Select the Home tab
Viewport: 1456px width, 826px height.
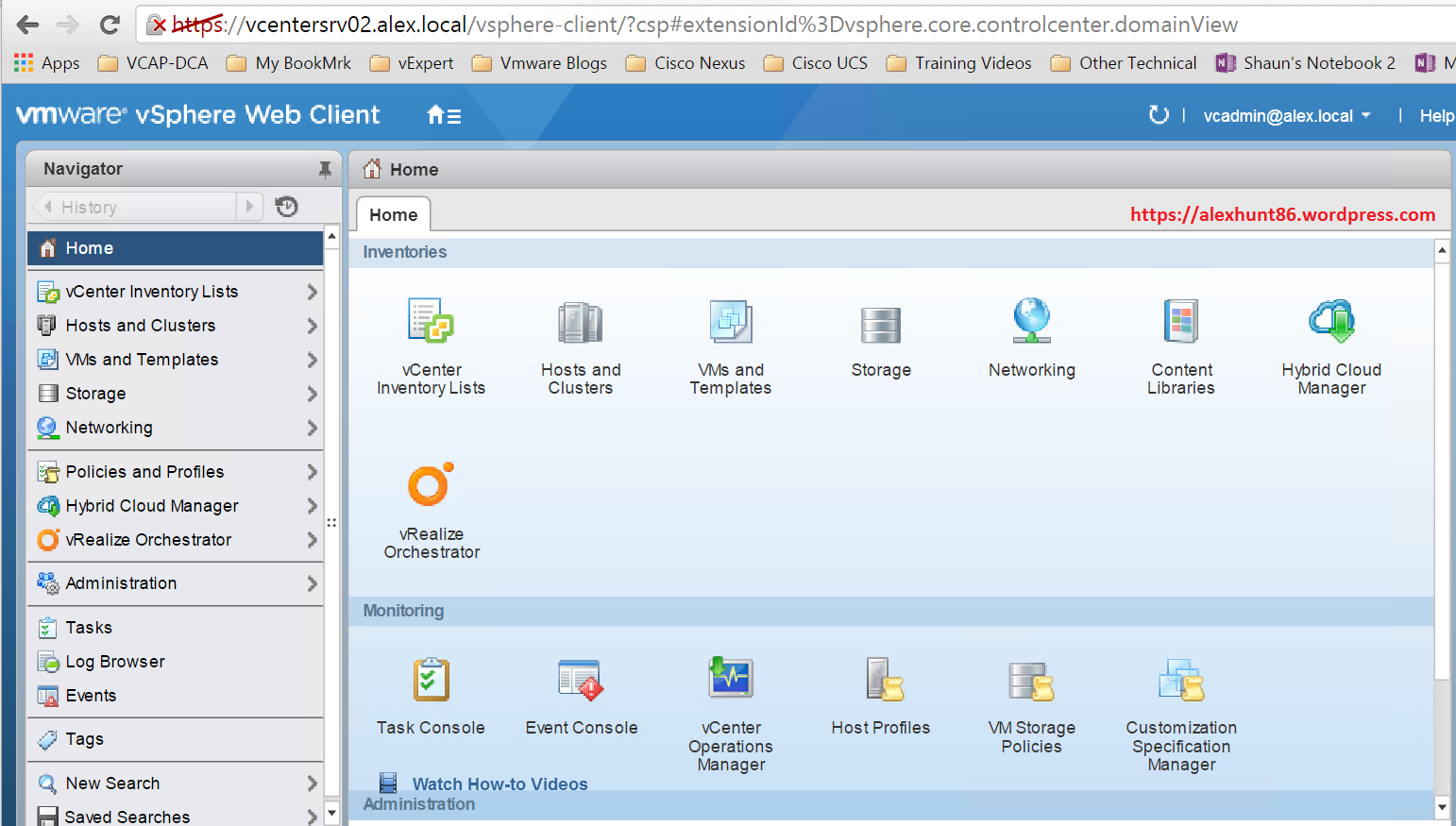click(393, 215)
